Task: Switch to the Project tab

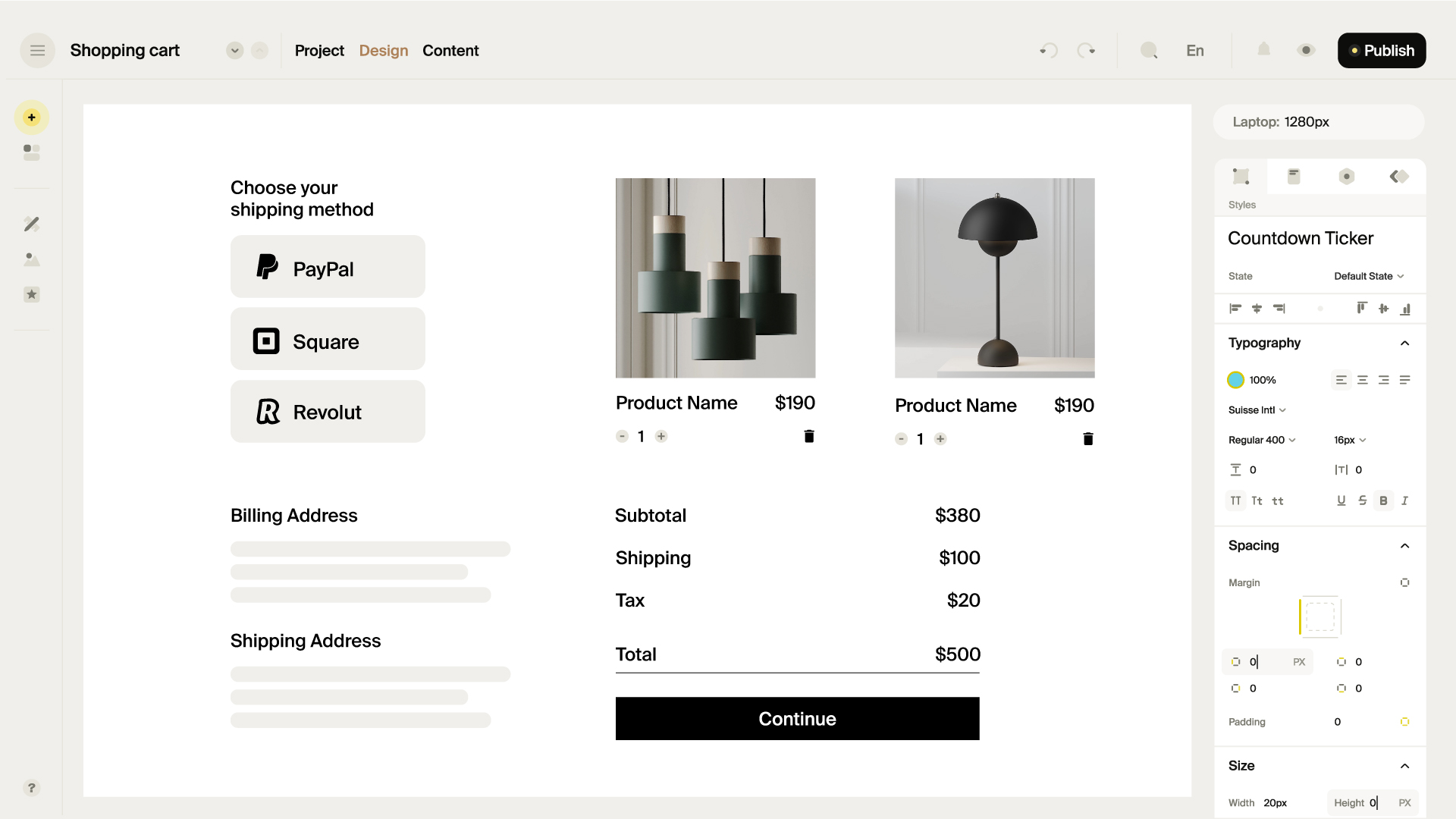Action: coord(320,50)
